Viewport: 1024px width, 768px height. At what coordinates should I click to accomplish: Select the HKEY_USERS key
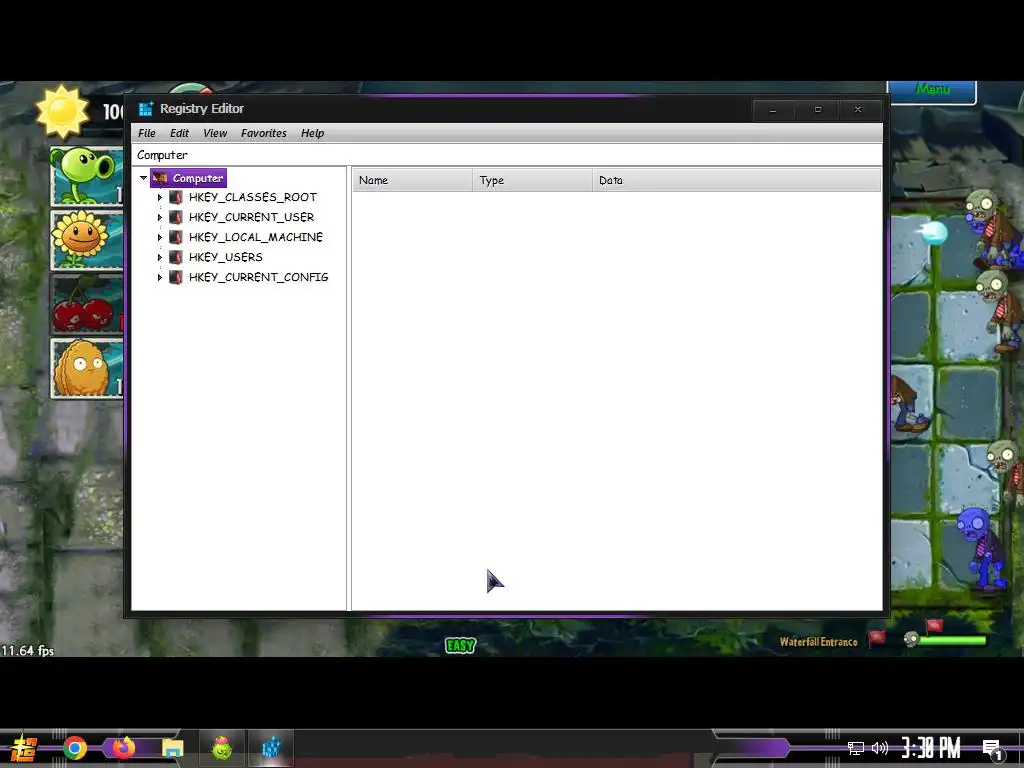pos(225,257)
